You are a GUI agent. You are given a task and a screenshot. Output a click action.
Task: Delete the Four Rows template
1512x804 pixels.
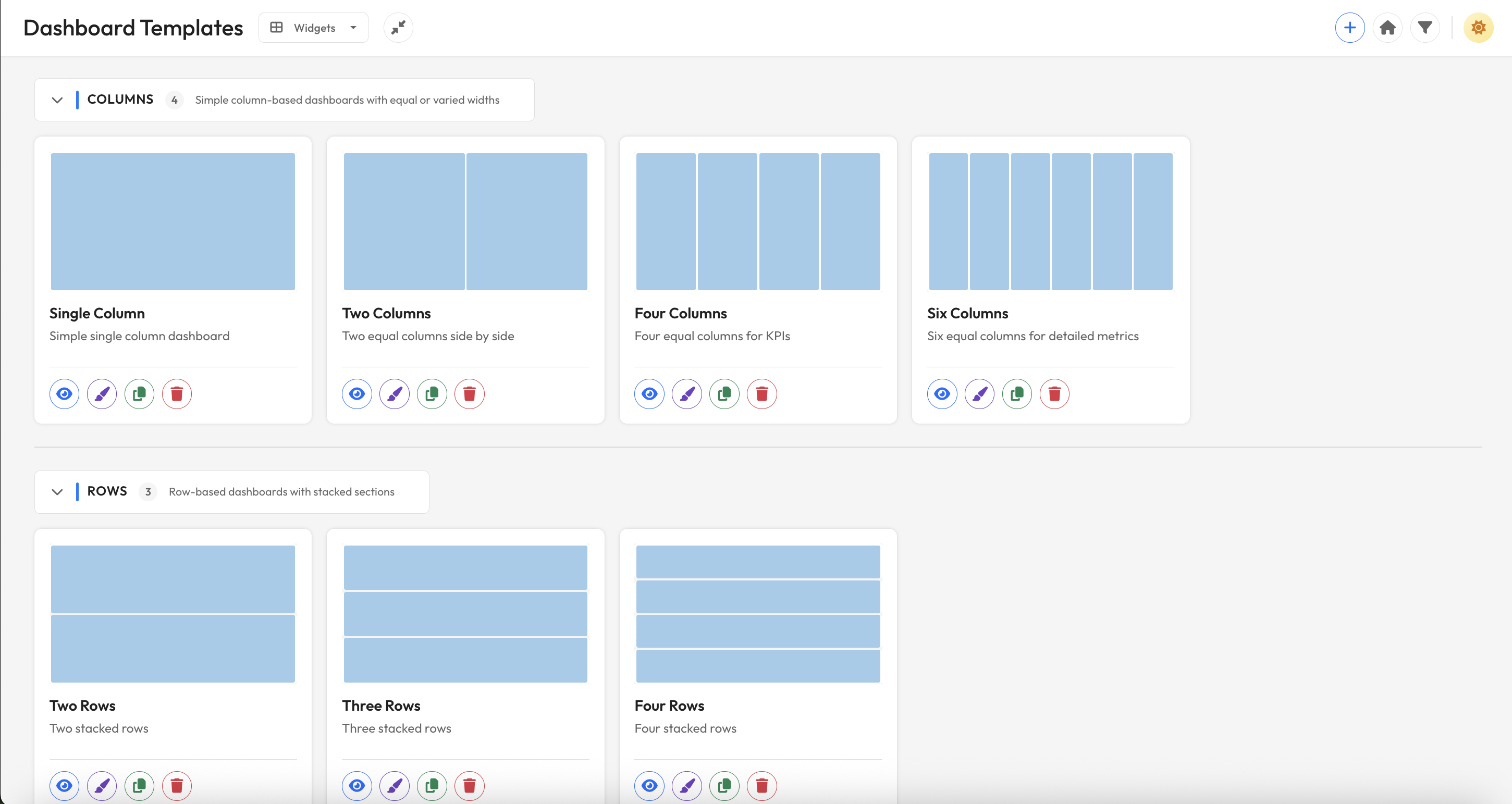tap(761, 786)
